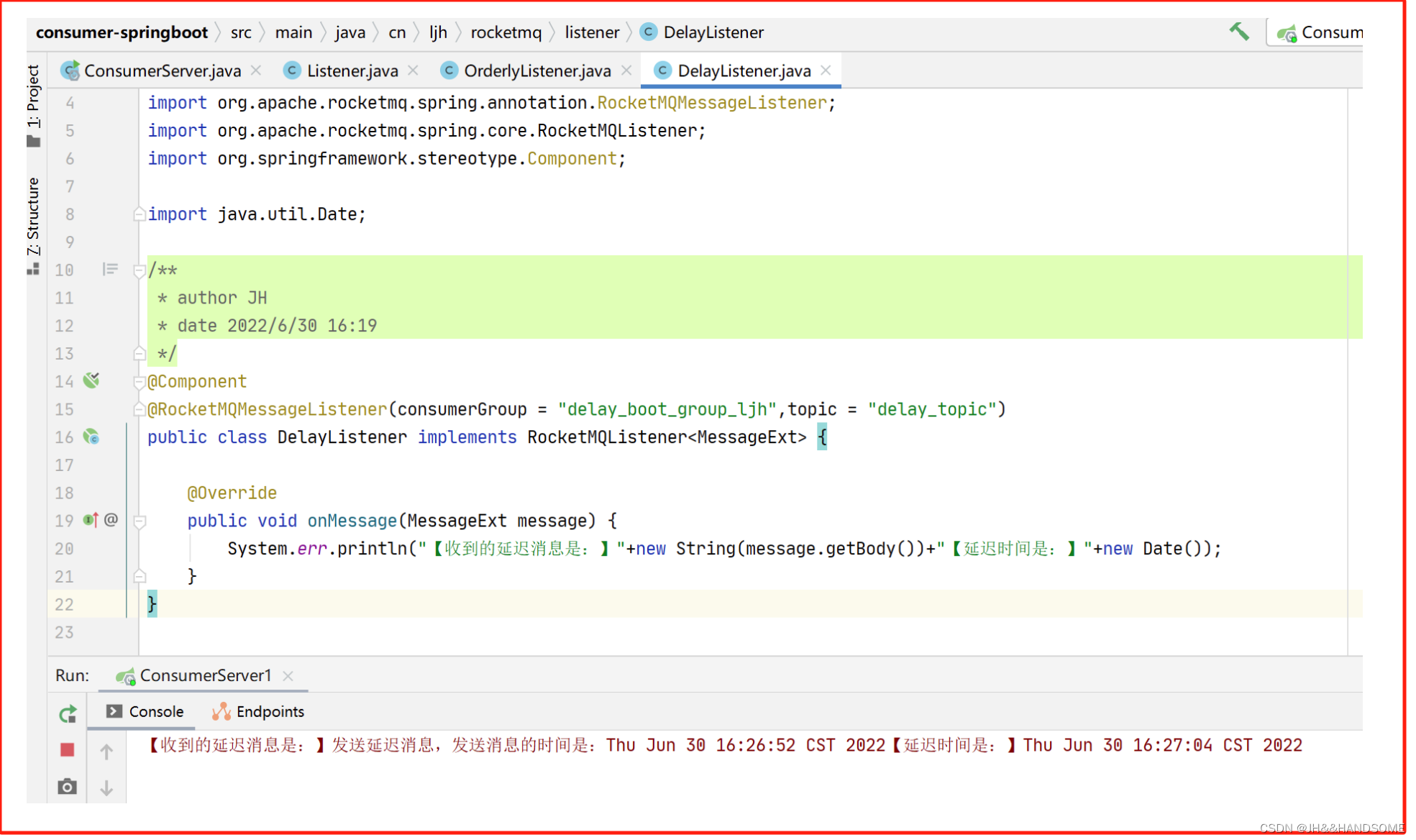This screenshot has height=840, width=1416.
Task: Click the @Override annotation
Action: click(x=232, y=493)
